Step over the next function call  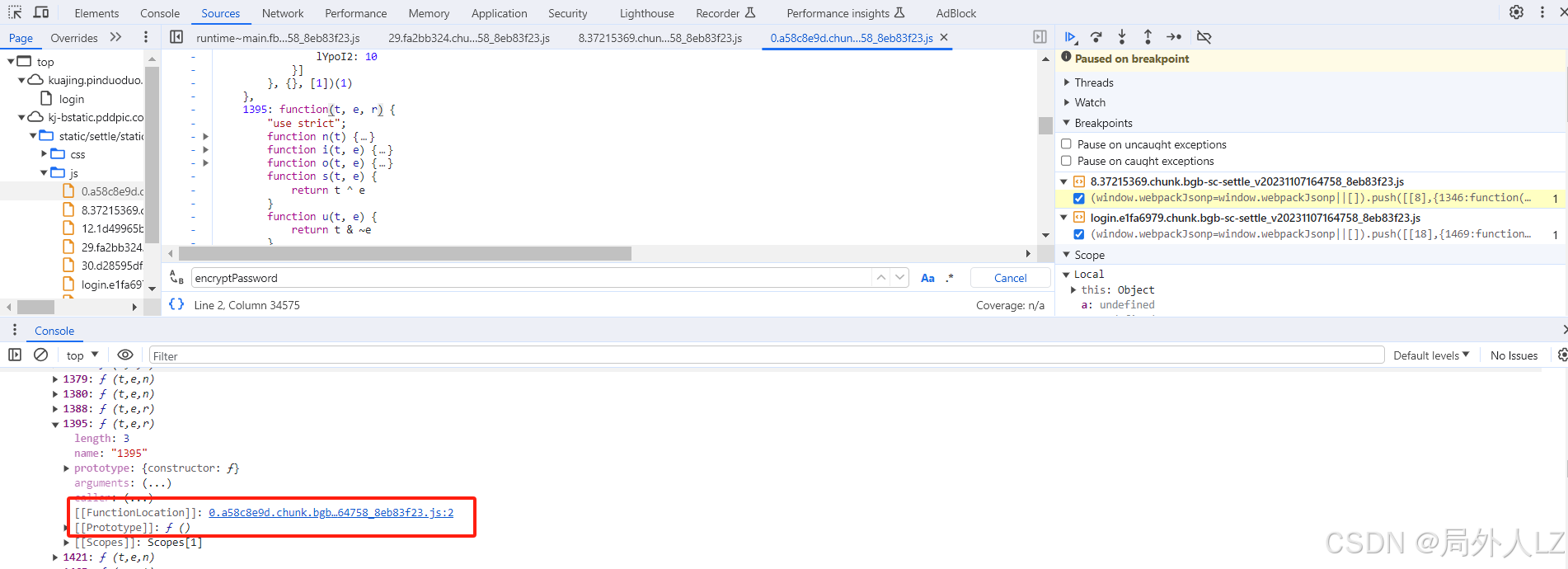click(1096, 37)
